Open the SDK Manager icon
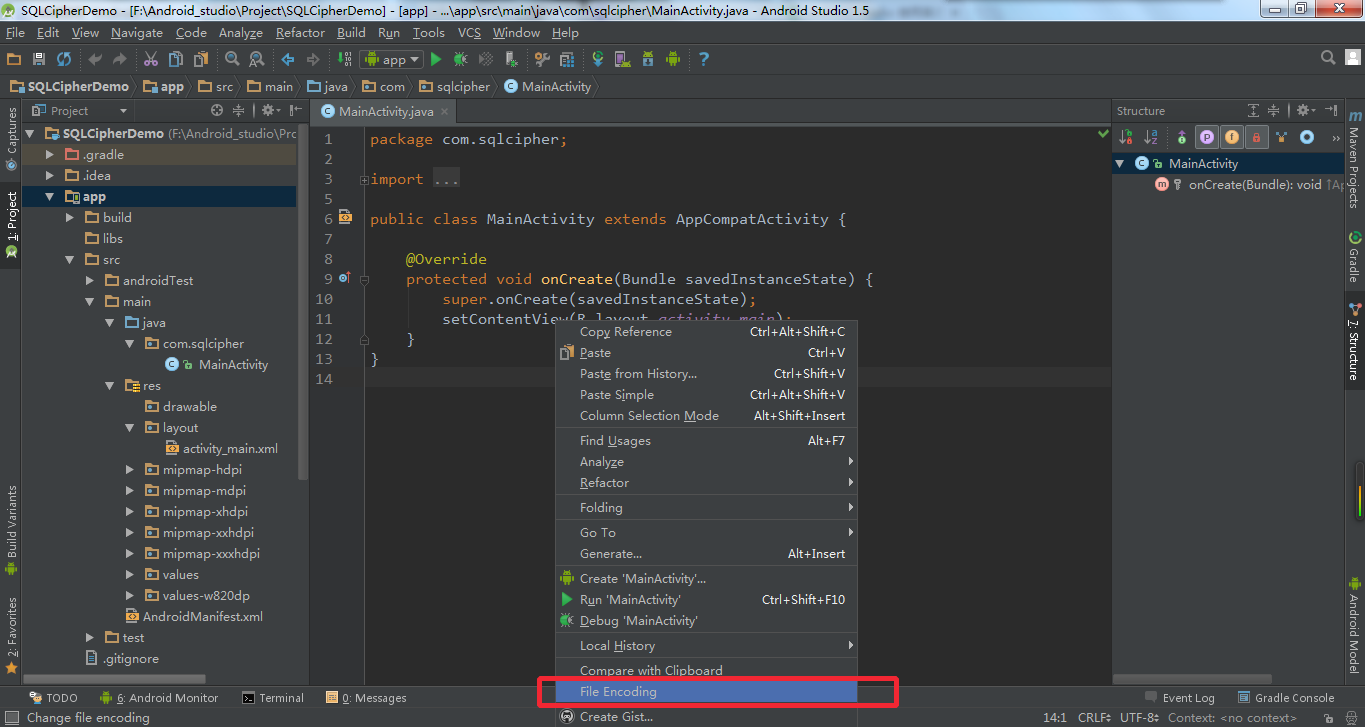The height and width of the screenshot is (727, 1365). [x=648, y=60]
